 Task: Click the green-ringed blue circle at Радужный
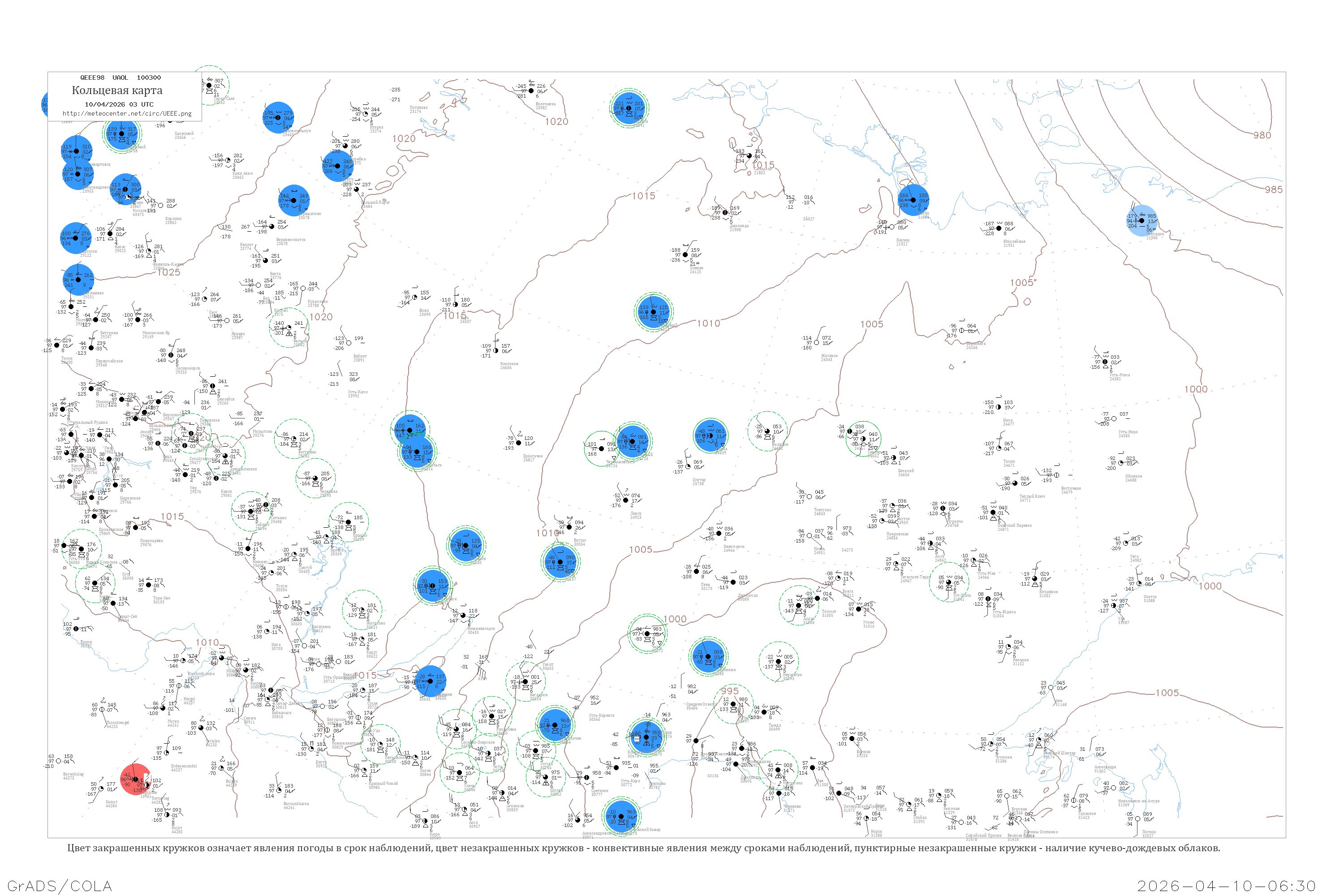[122, 134]
